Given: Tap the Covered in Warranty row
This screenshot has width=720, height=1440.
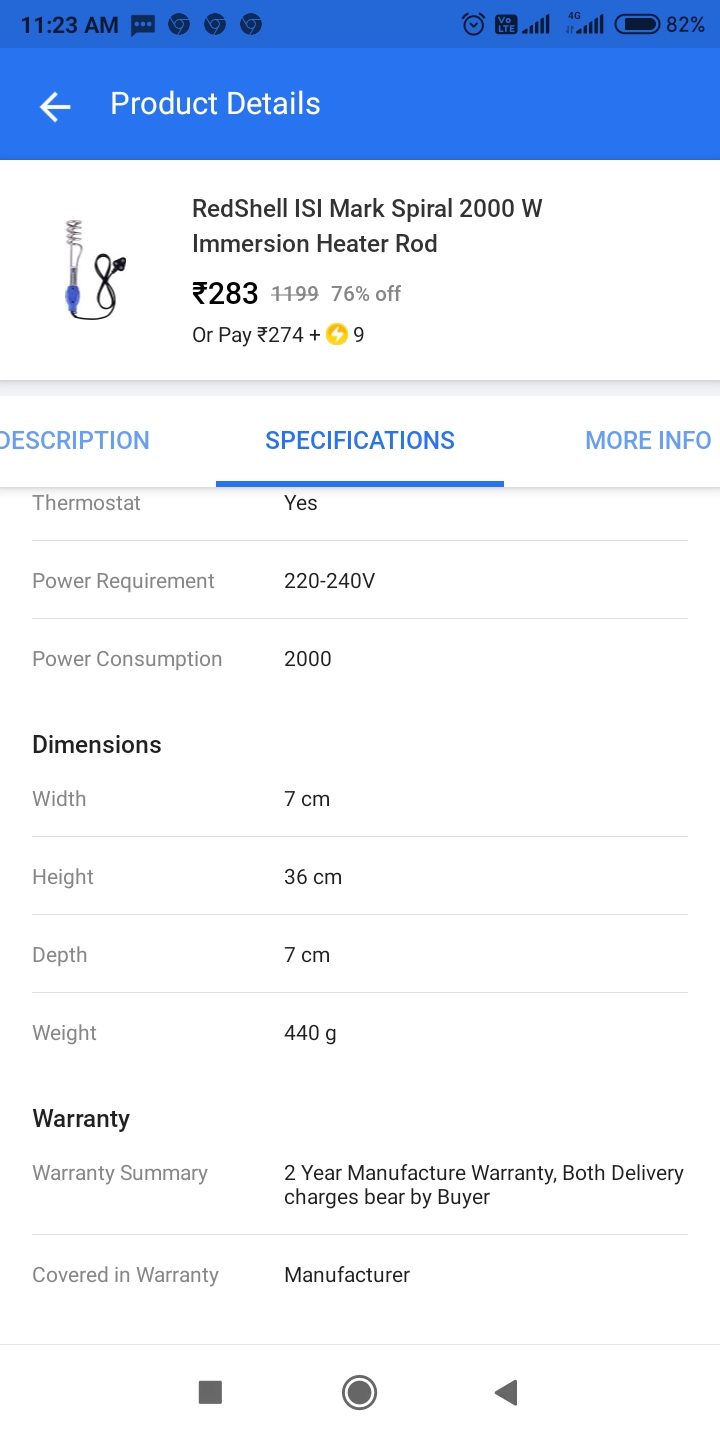Looking at the screenshot, I should pyautogui.click(x=360, y=1275).
